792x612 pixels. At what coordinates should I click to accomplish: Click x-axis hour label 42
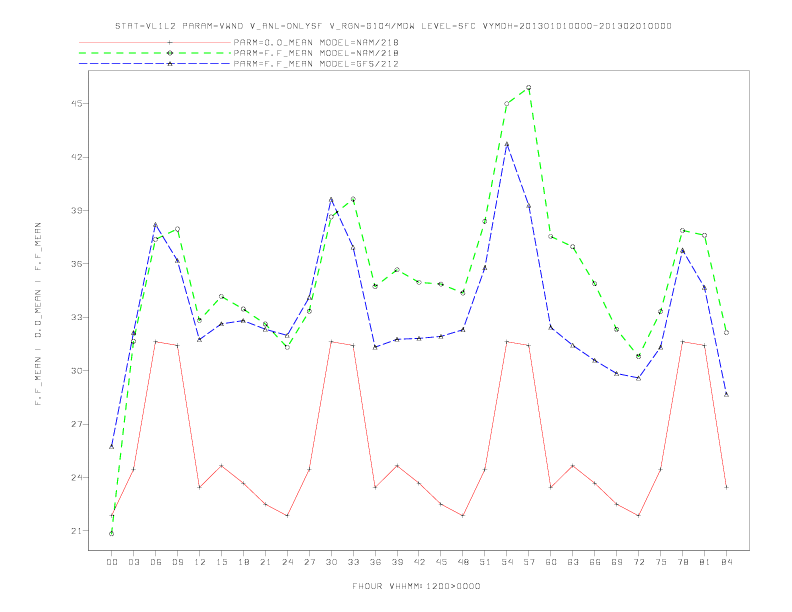coord(419,562)
